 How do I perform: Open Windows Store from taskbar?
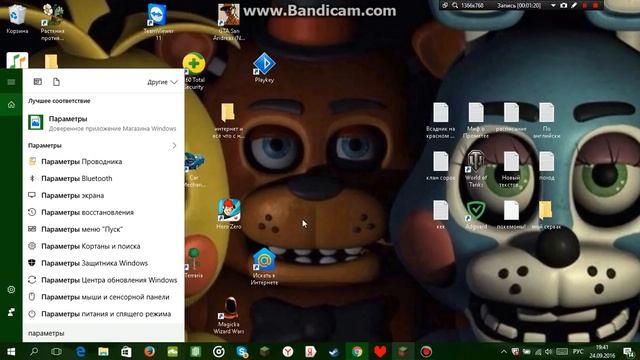(x=127, y=351)
